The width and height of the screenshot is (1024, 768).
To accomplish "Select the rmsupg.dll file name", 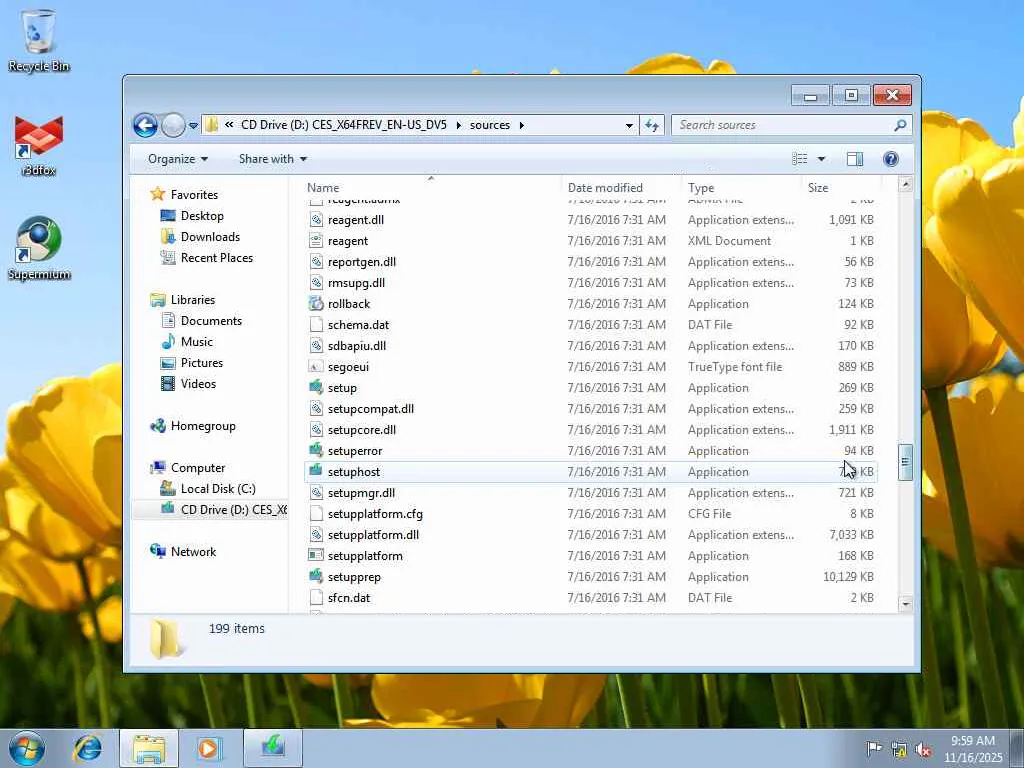I will 357,283.
